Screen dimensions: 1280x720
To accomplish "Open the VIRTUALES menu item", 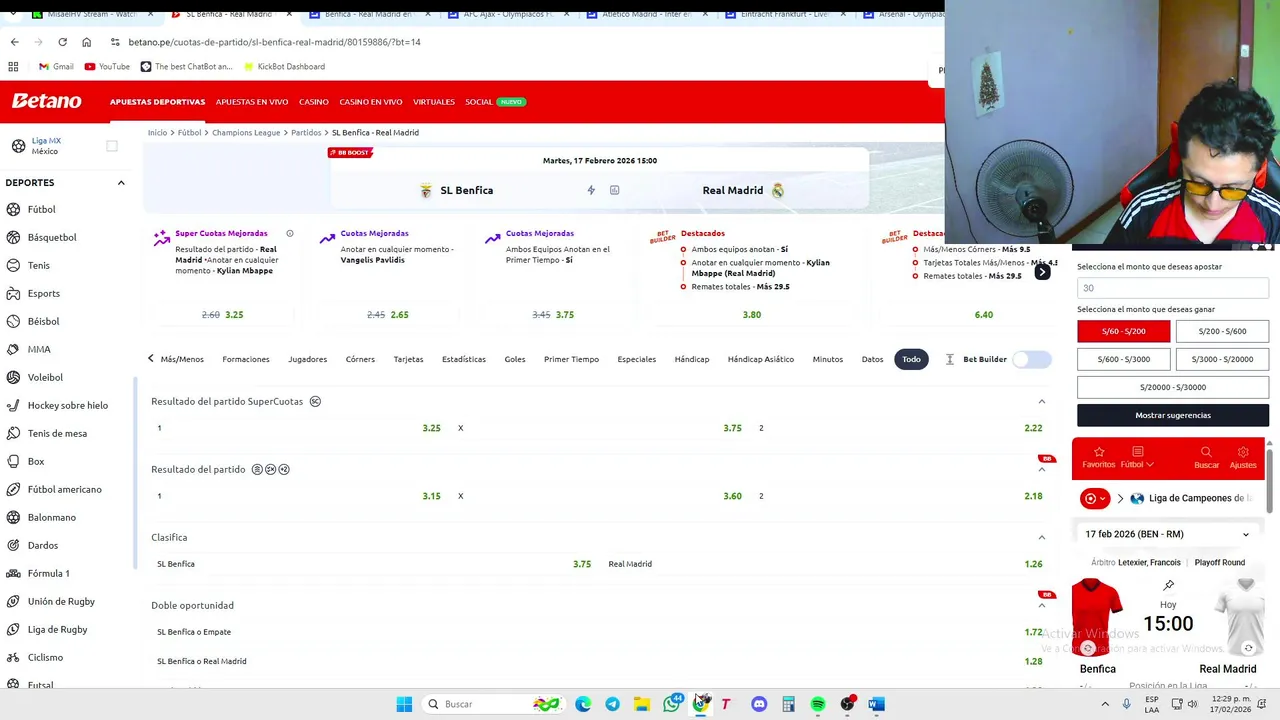I will click(434, 102).
